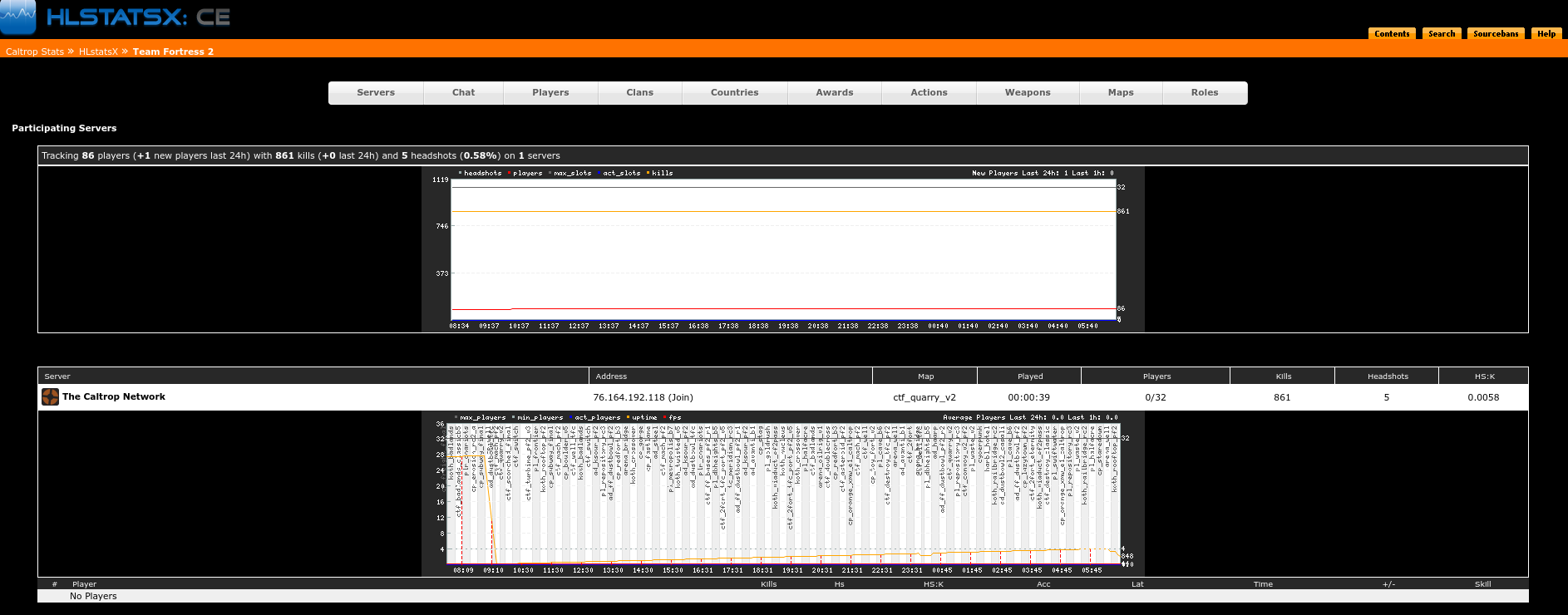Open The Caltrop Network server link
The height and width of the screenshot is (615, 1568).
[x=114, y=396]
